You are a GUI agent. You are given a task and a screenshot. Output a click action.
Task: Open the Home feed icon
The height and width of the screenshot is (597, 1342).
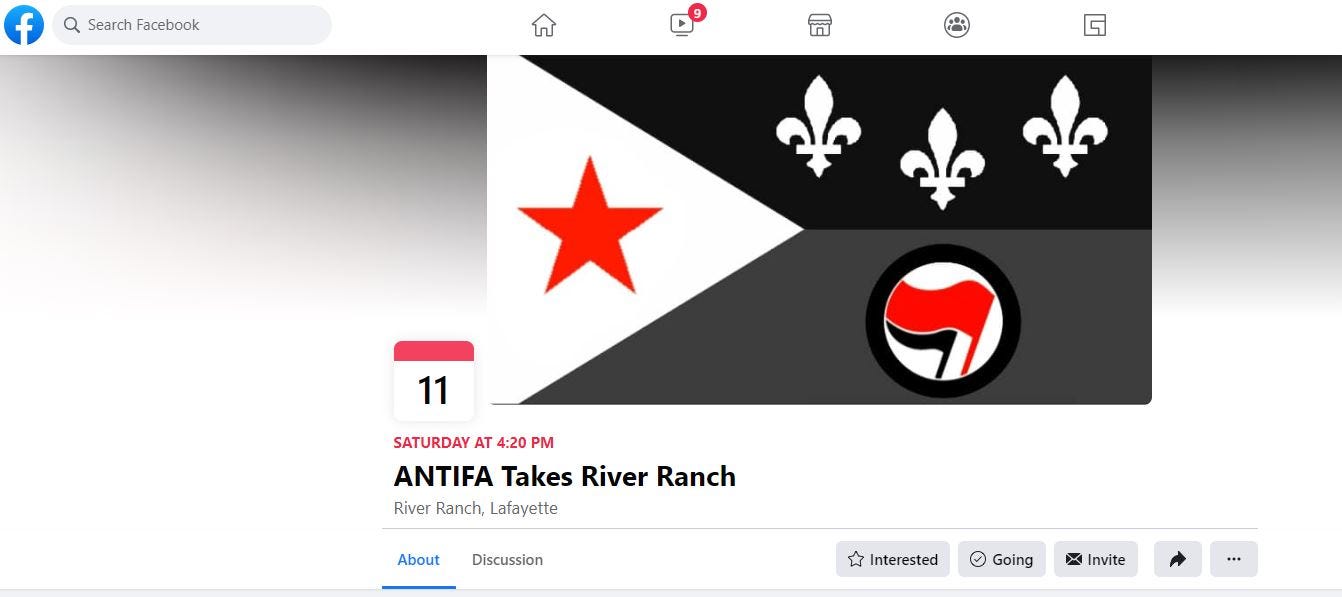click(543, 25)
